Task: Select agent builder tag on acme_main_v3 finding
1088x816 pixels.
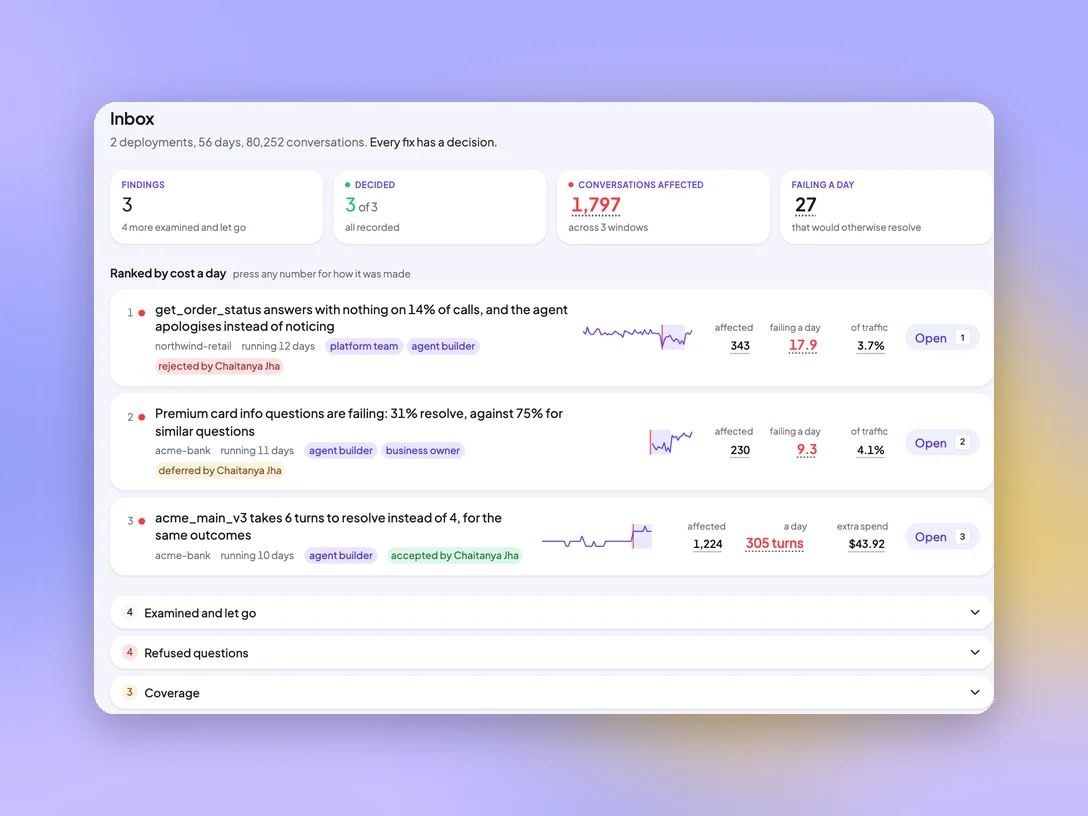Action: [341, 555]
